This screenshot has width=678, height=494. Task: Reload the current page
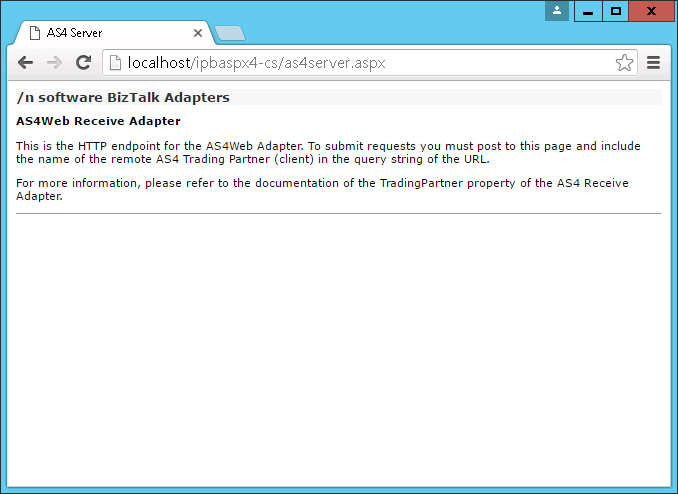tap(83, 63)
